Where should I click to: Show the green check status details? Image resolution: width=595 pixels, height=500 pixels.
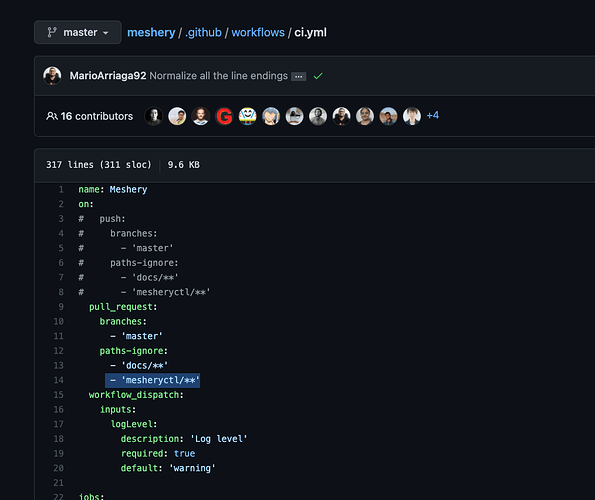pyautogui.click(x=318, y=76)
